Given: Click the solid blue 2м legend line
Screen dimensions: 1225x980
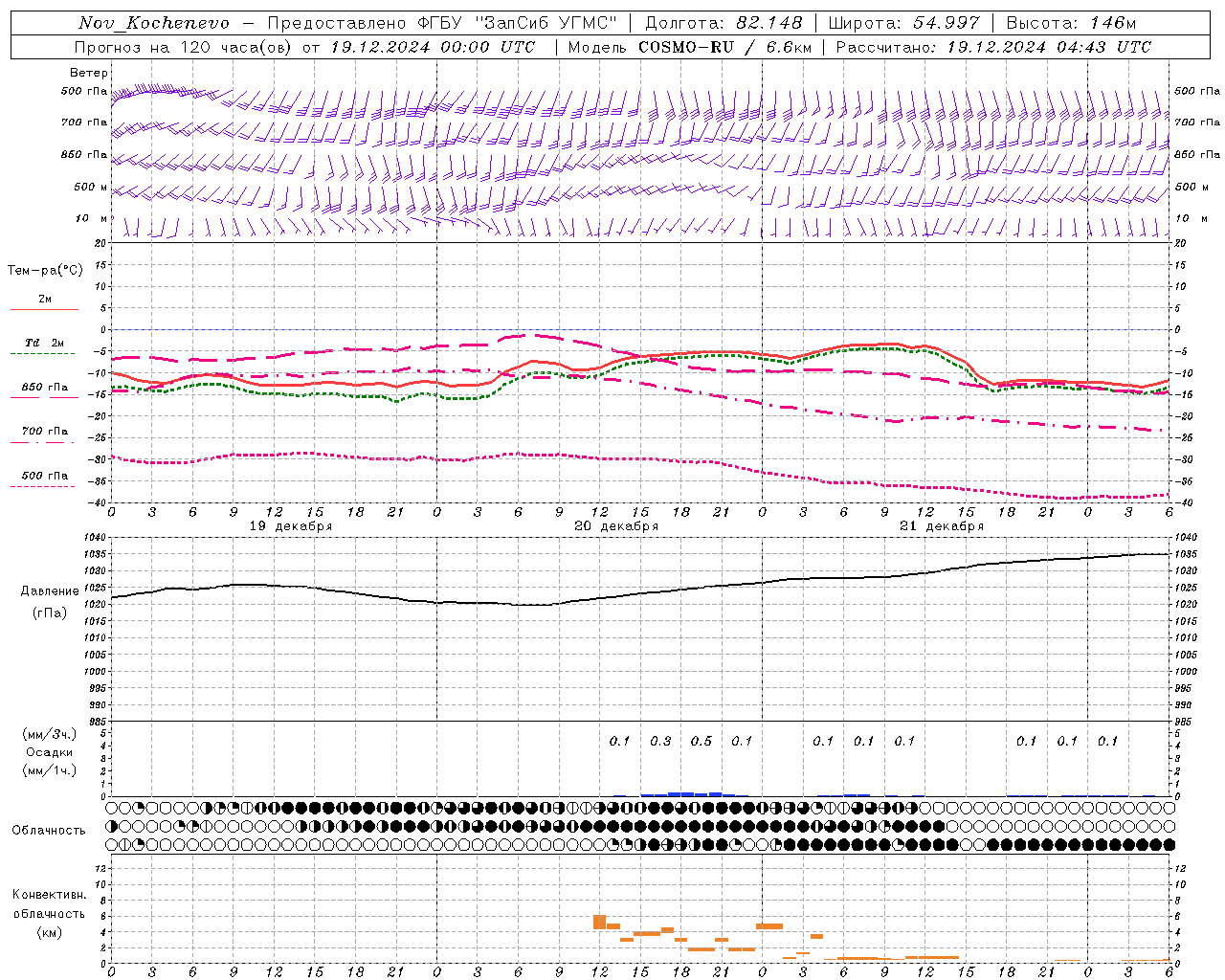Looking at the screenshot, I should [x=44, y=309].
